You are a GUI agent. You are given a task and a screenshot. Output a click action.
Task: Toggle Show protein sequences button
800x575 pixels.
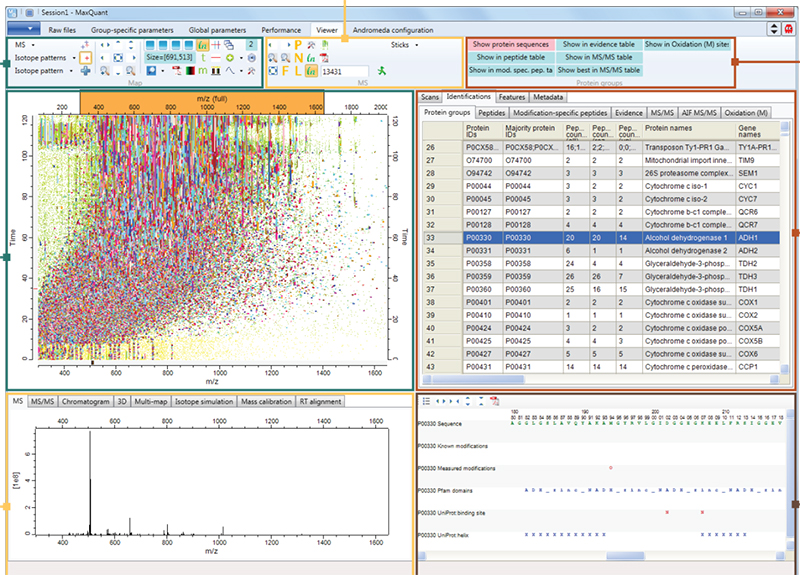(511, 45)
